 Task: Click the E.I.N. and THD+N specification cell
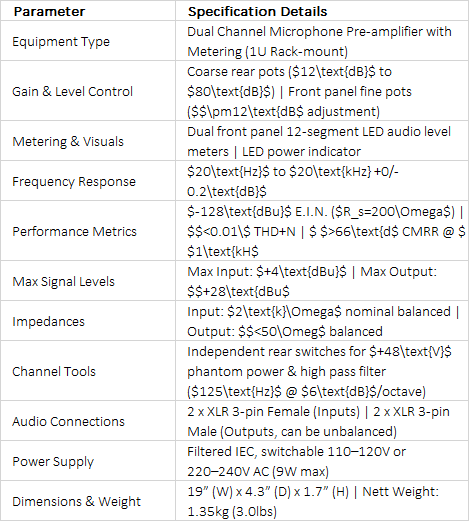[322, 231]
